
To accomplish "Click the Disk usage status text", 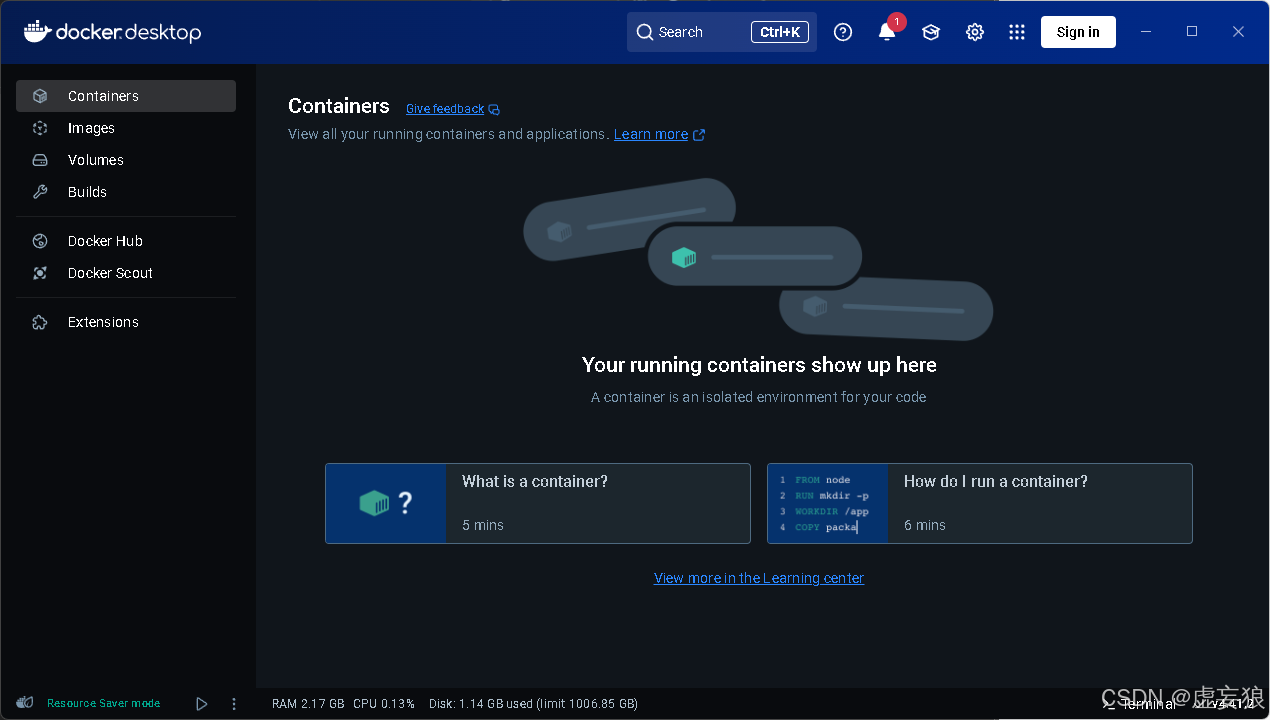I will point(533,704).
